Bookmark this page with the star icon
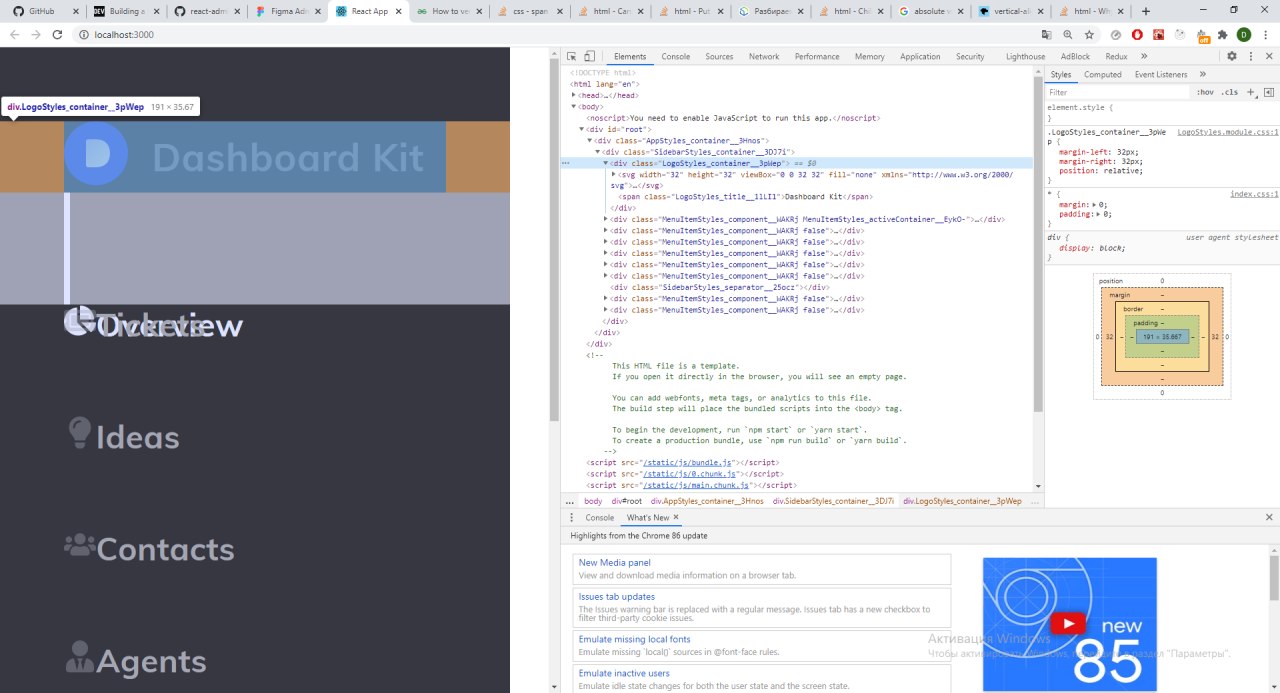Screen dimensions: 1280x693 (x=1089, y=34)
